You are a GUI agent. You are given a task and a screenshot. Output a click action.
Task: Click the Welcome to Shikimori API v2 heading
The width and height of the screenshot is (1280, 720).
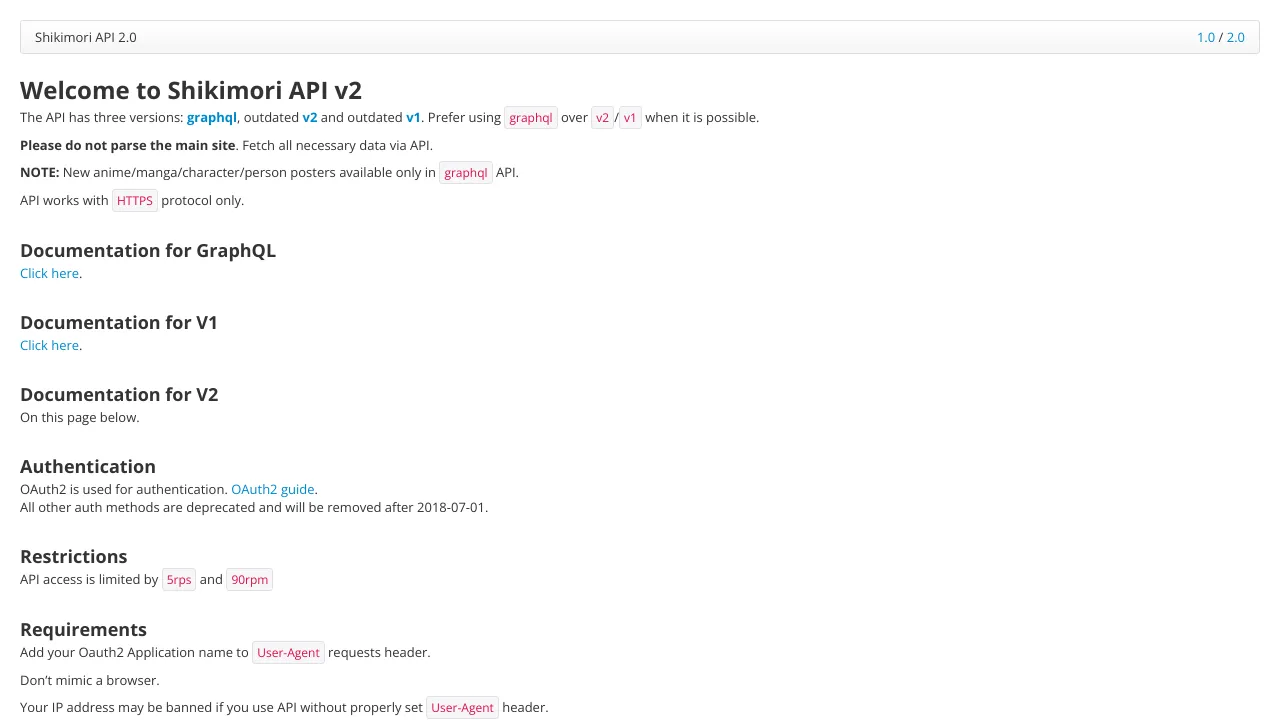191,90
